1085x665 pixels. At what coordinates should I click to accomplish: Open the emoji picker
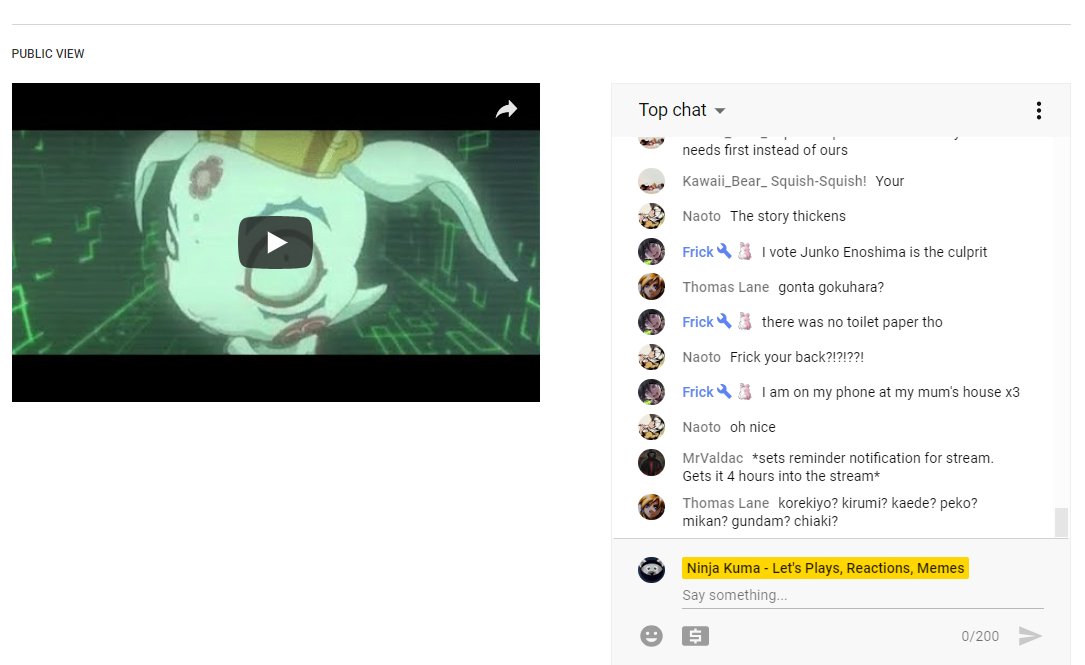coord(651,636)
